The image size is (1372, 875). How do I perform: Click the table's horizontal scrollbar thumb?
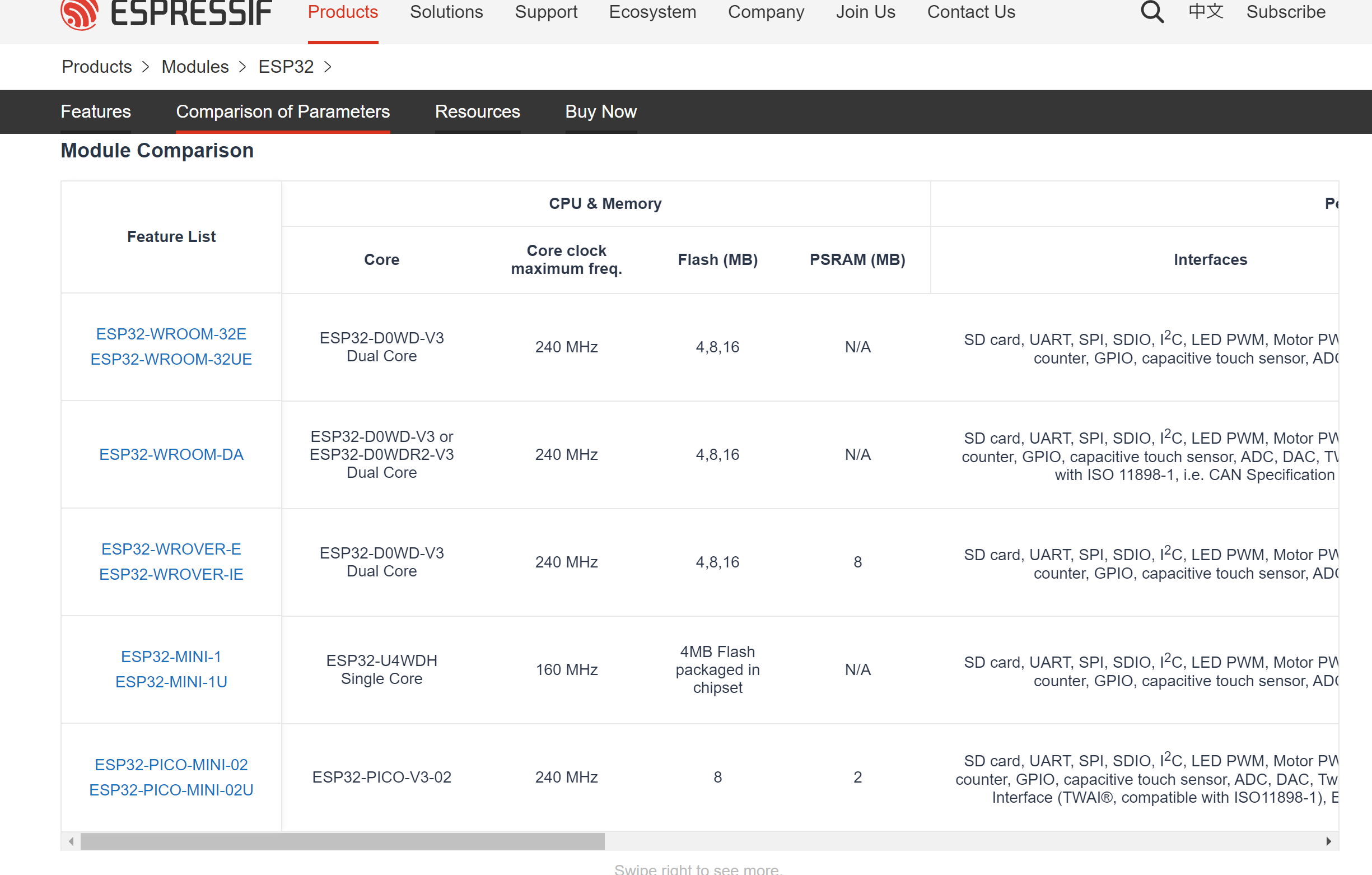(x=342, y=841)
